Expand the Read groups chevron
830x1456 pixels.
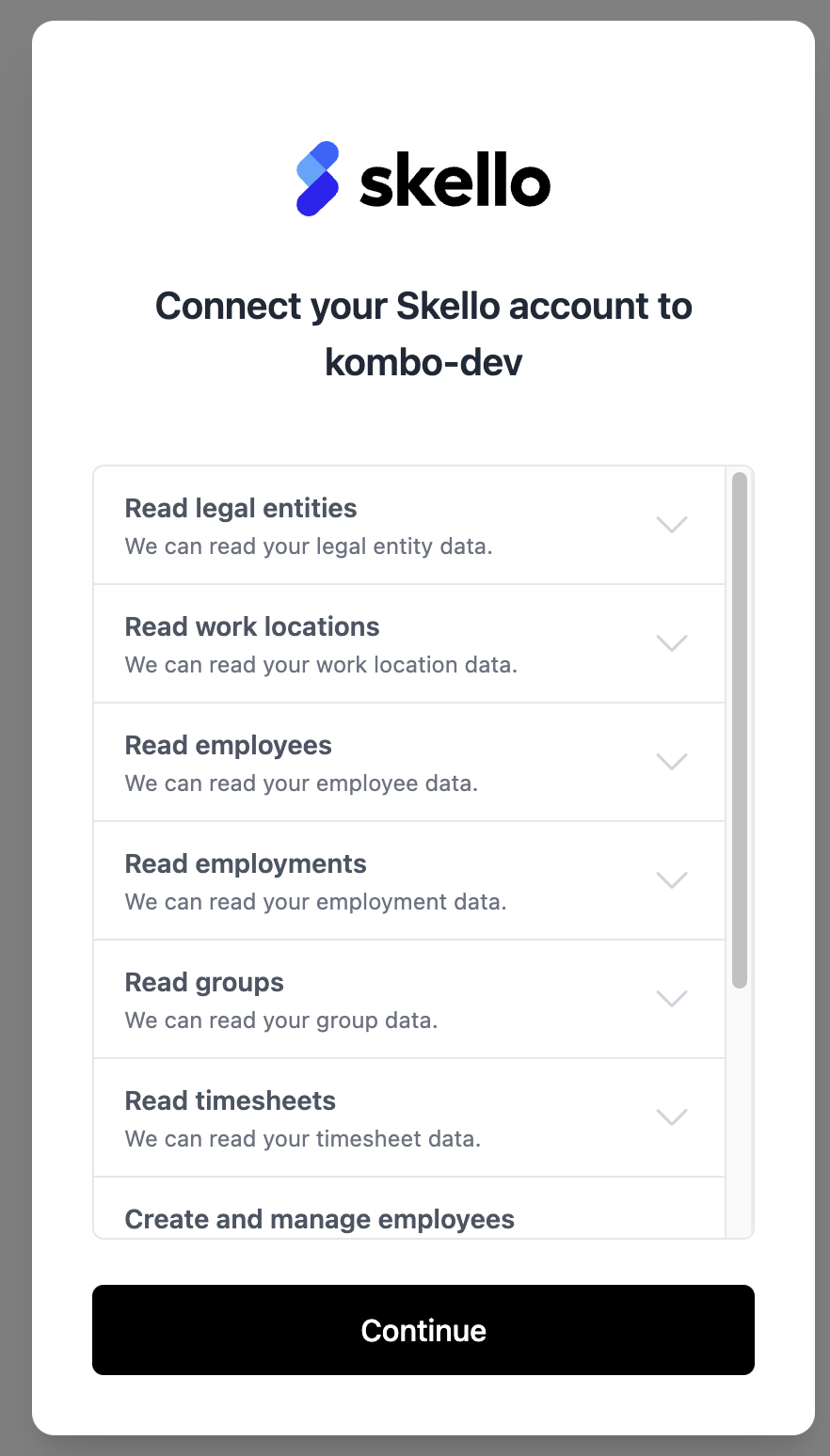pos(672,999)
